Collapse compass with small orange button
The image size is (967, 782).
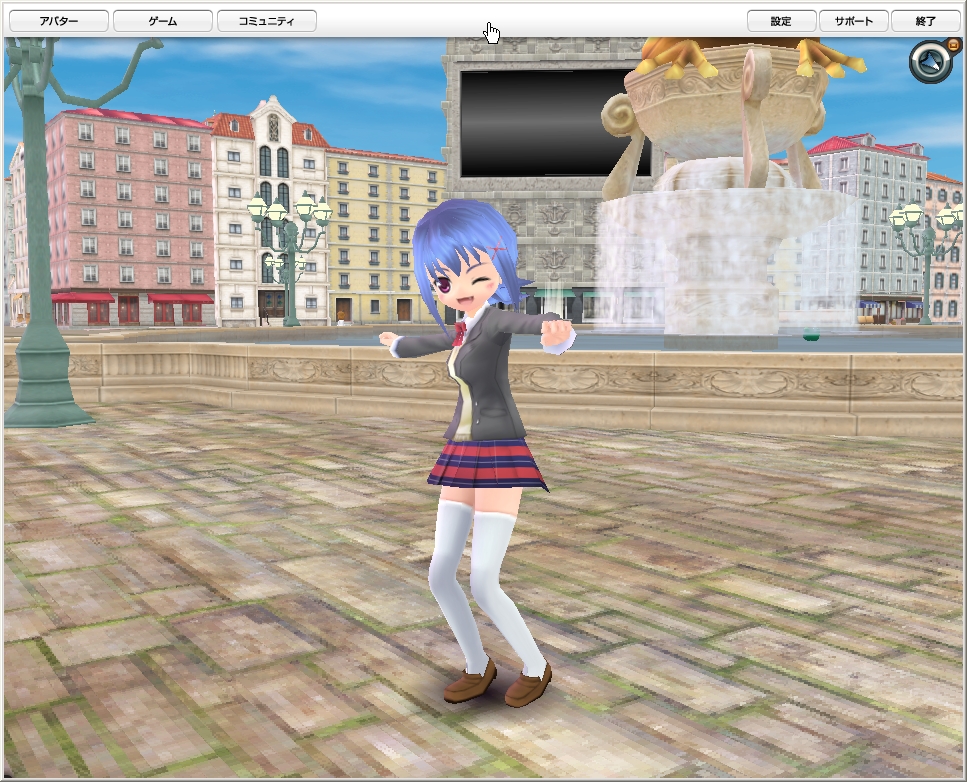[952, 45]
